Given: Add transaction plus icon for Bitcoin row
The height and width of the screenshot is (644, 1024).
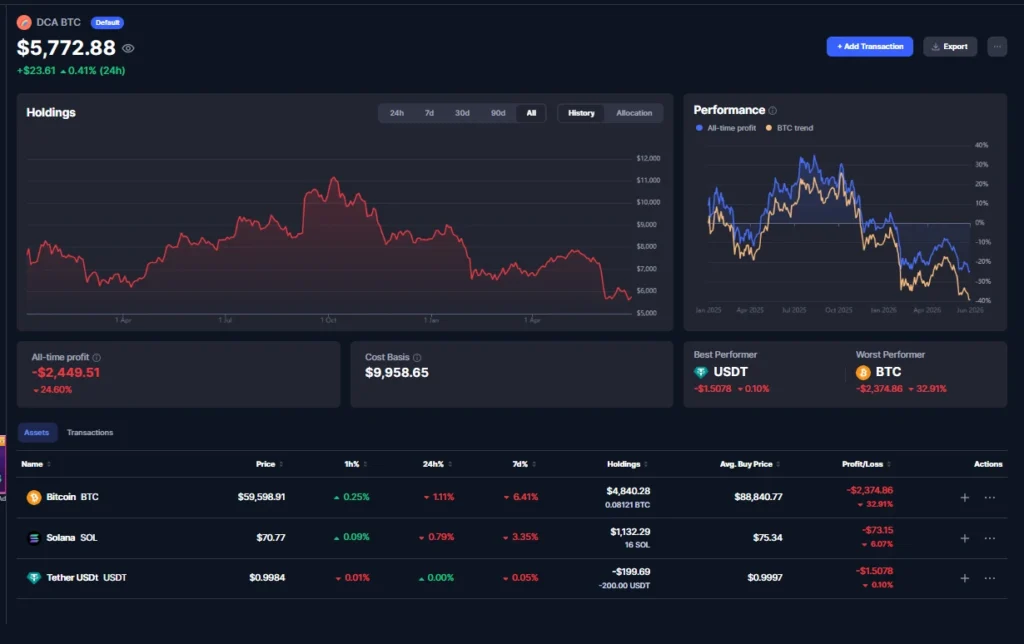Looking at the screenshot, I should pos(965,498).
